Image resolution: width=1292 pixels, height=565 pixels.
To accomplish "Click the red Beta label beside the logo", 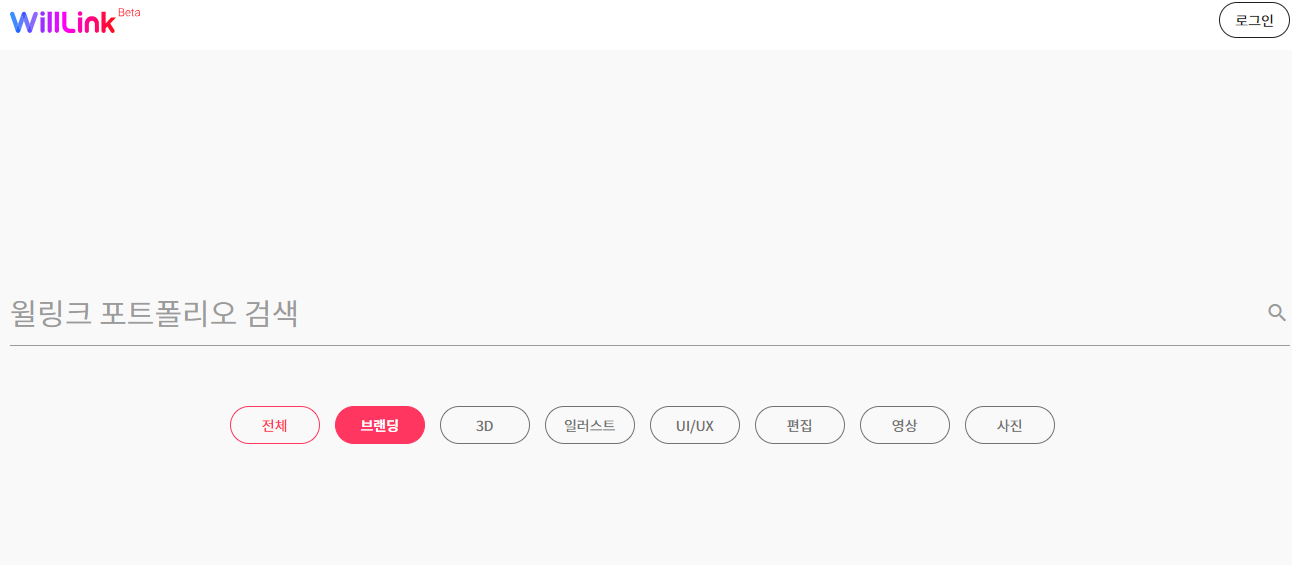I will pos(129,12).
